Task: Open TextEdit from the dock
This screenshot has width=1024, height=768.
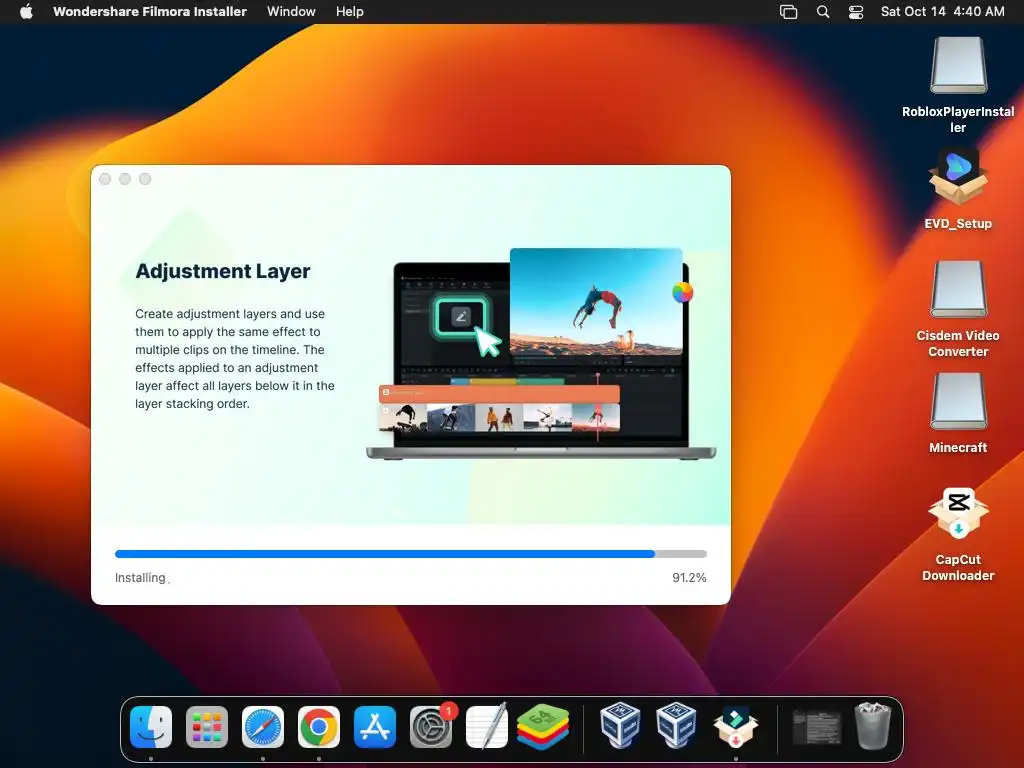Action: pyautogui.click(x=487, y=727)
